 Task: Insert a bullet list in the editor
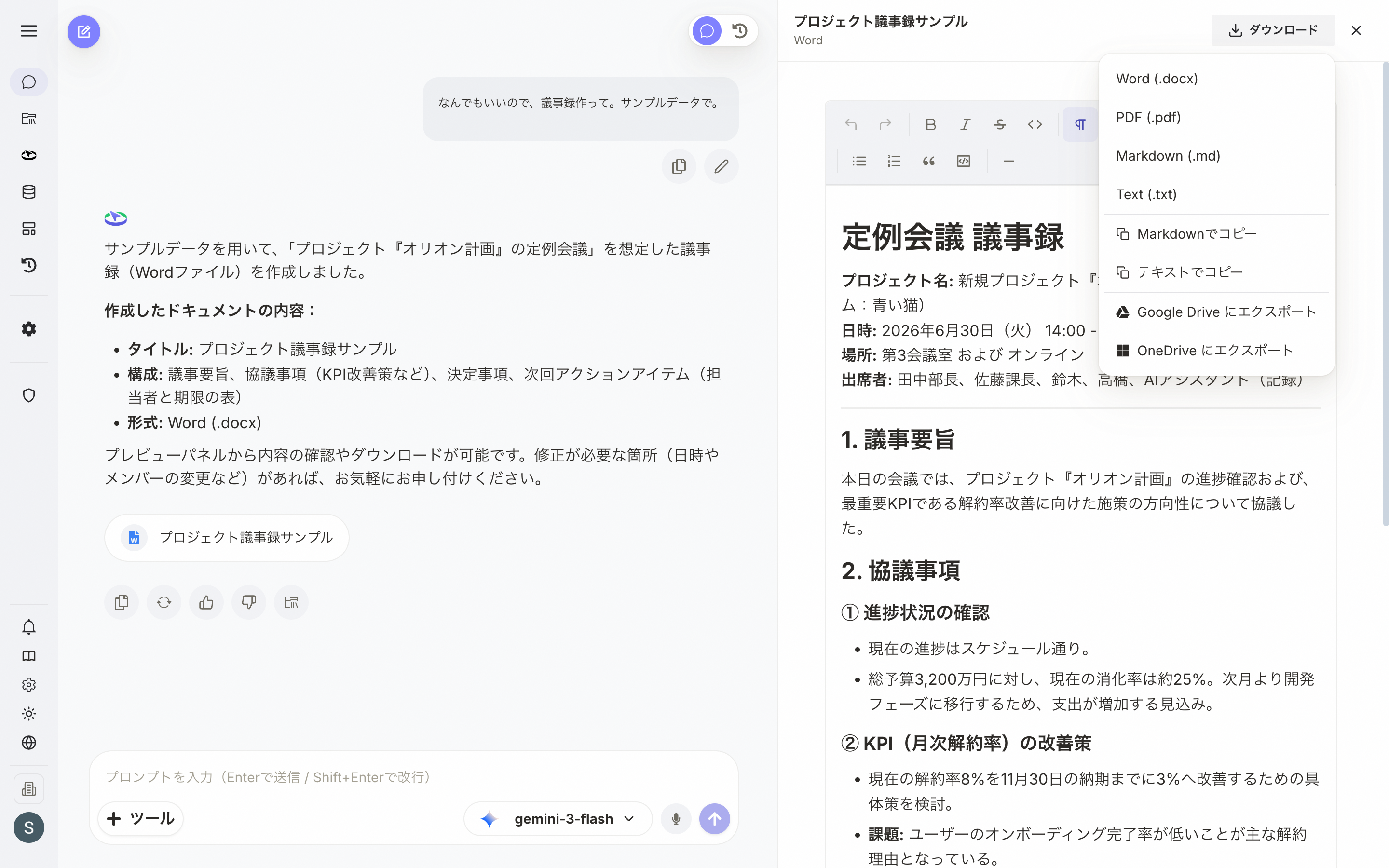(x=859, y=162)
